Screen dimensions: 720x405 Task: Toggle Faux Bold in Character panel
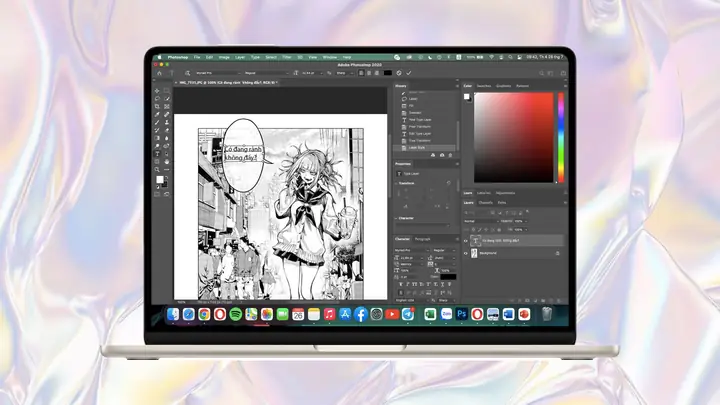[x=400, y=285]
